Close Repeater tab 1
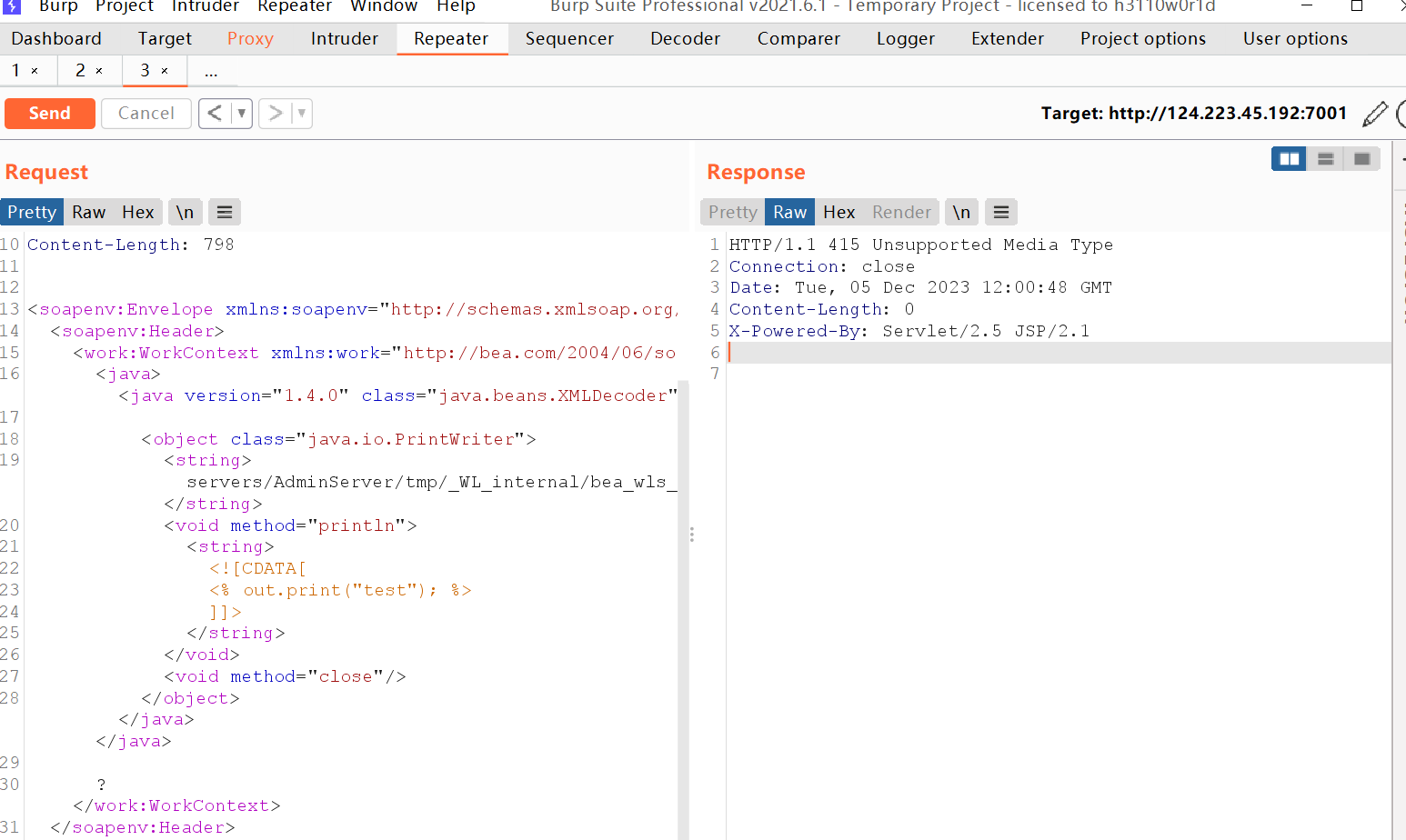 pos(35,71)
